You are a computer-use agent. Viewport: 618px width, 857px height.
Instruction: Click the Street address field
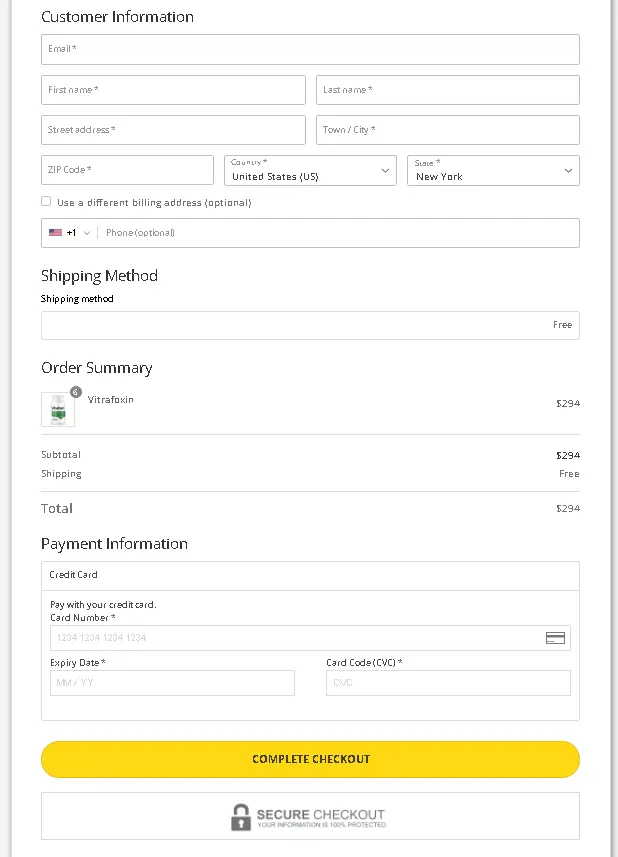point(172,129)
